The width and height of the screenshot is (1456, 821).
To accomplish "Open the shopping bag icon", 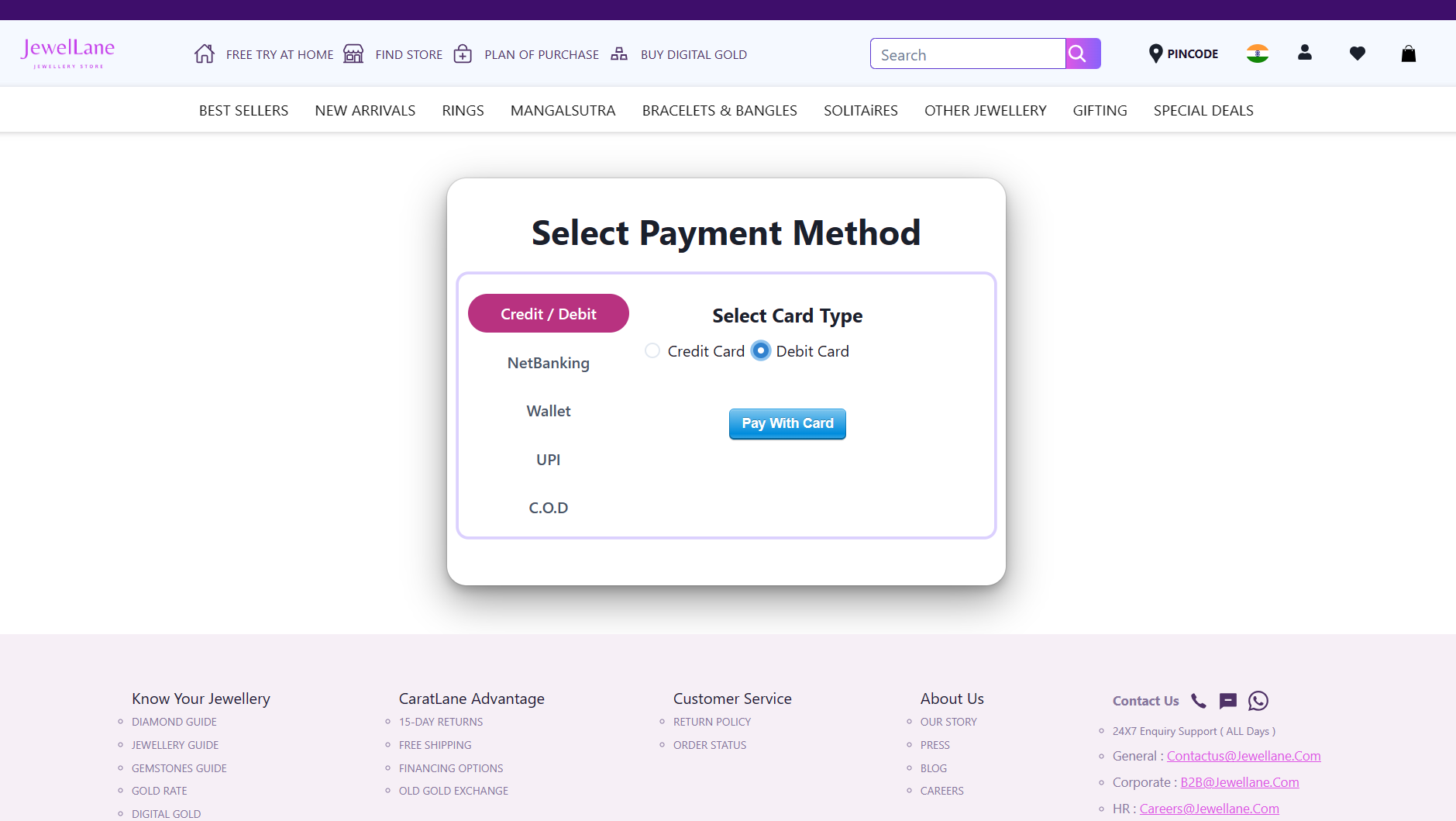I will pos(1408,53).
